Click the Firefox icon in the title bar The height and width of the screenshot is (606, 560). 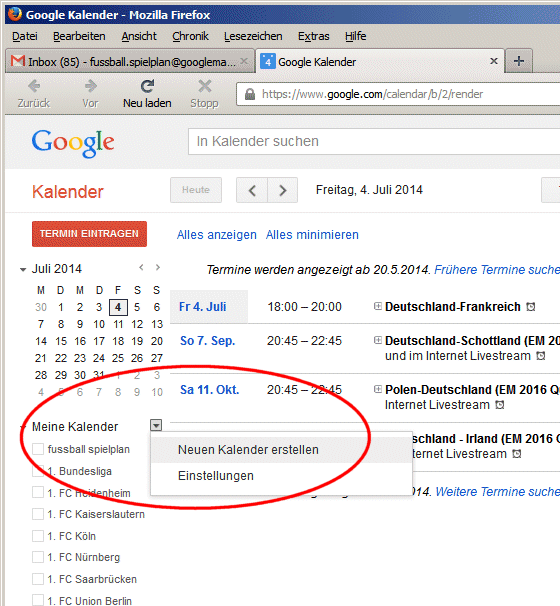click(x=15, y=14)
